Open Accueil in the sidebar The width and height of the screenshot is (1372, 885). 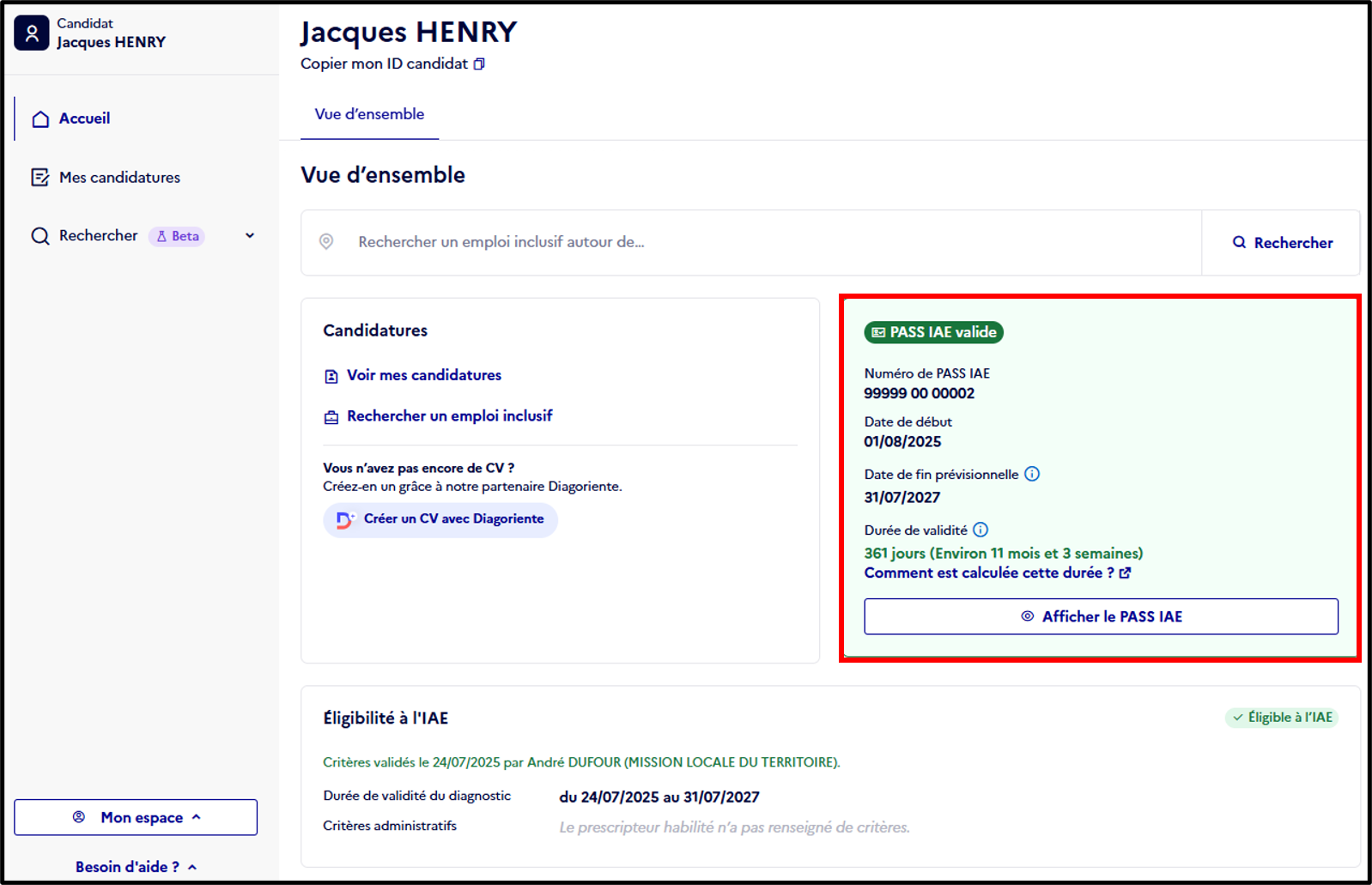pyautogui.click(x=84, y=118)
